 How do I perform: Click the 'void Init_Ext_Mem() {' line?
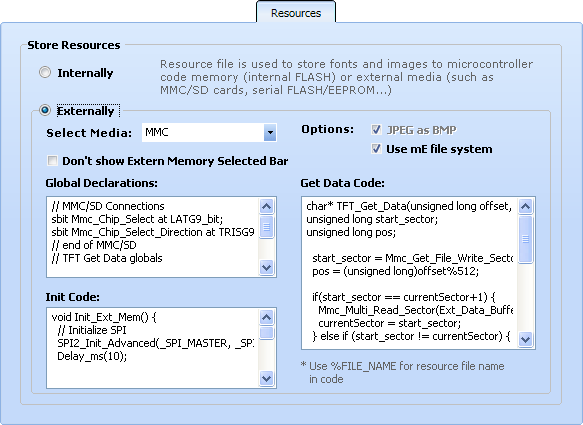point(104,317)
